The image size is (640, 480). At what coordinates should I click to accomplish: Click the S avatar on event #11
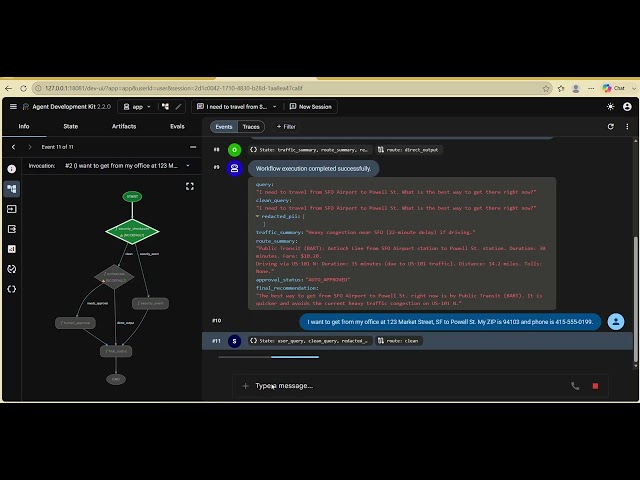click(x=234, y=341)
